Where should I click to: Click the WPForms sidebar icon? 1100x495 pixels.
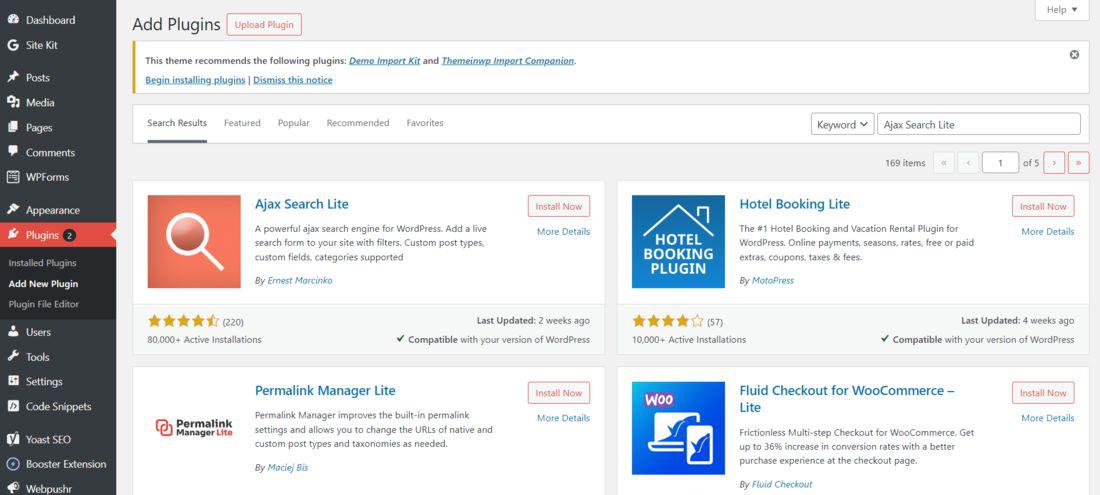[x=13, y=177]
